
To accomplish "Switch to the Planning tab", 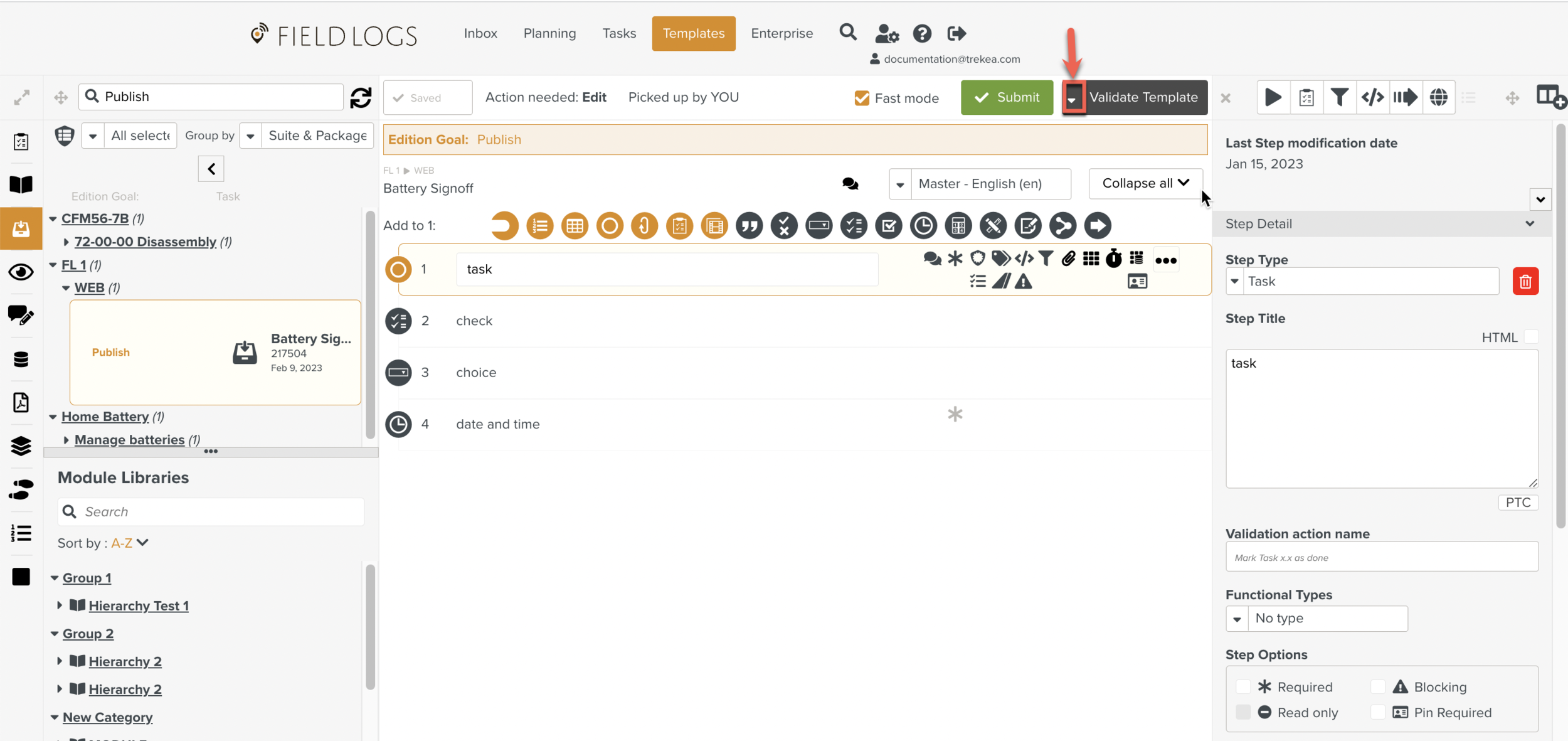I will click(549, 33).
